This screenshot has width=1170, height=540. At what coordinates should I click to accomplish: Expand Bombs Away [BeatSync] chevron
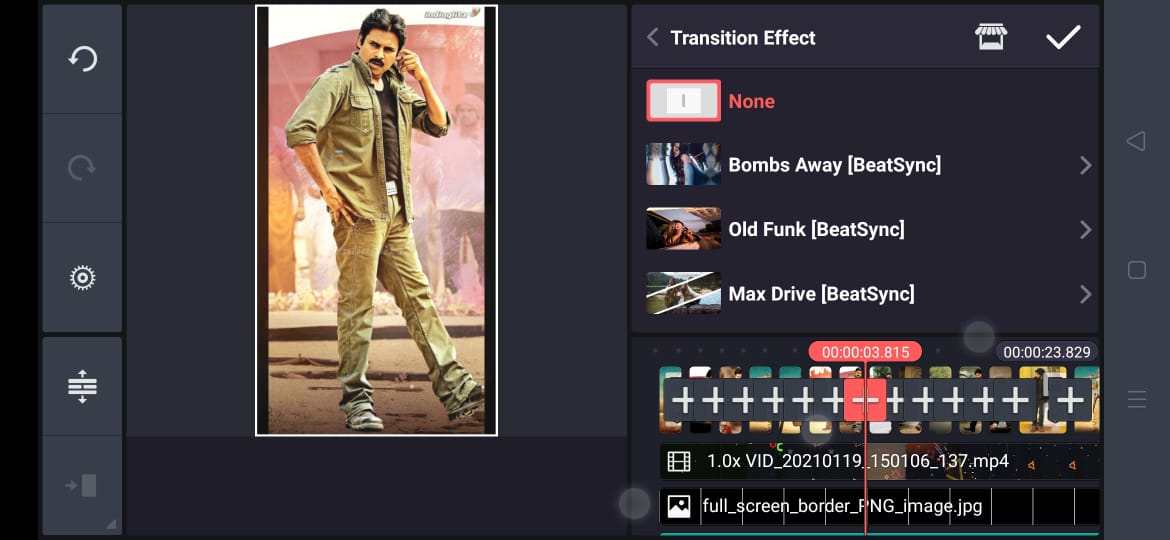(1085, 166)
